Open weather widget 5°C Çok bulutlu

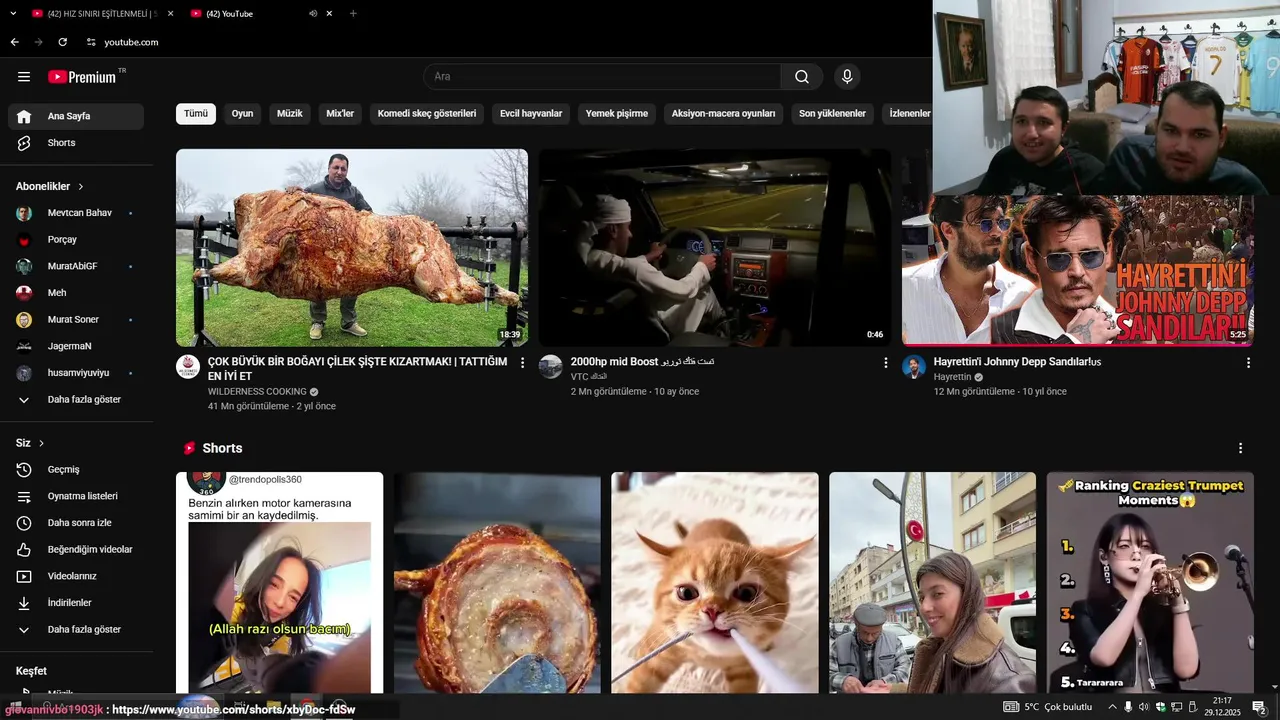click(1048, 707)
